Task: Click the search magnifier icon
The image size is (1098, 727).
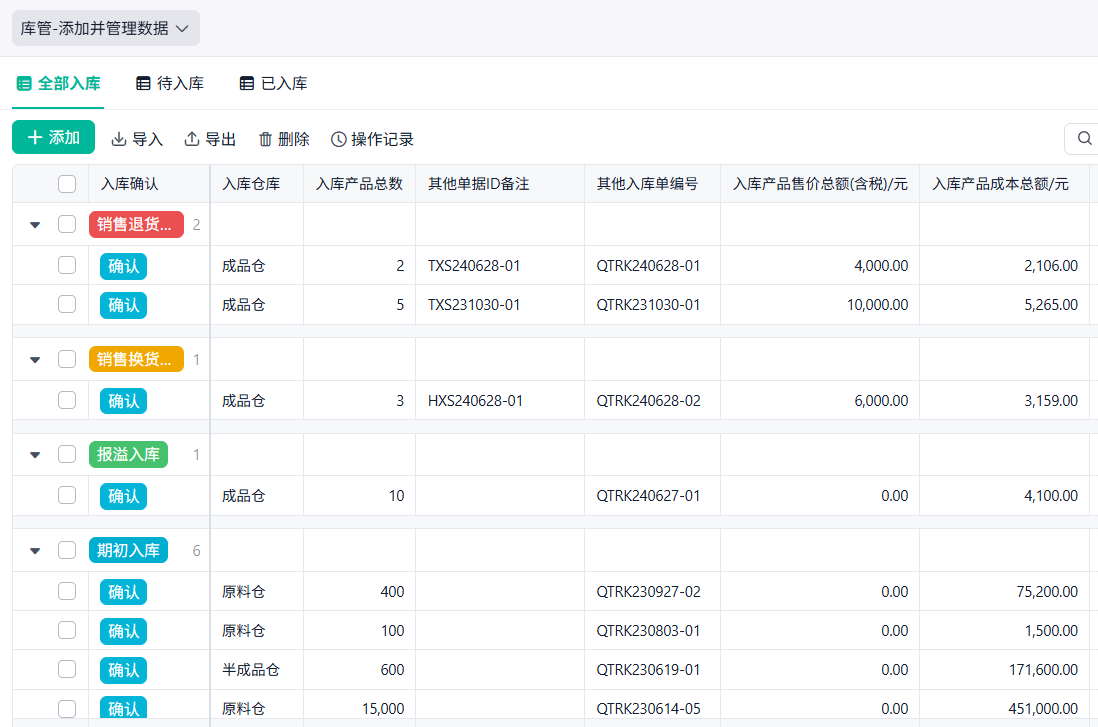Action: point(1084,138)
